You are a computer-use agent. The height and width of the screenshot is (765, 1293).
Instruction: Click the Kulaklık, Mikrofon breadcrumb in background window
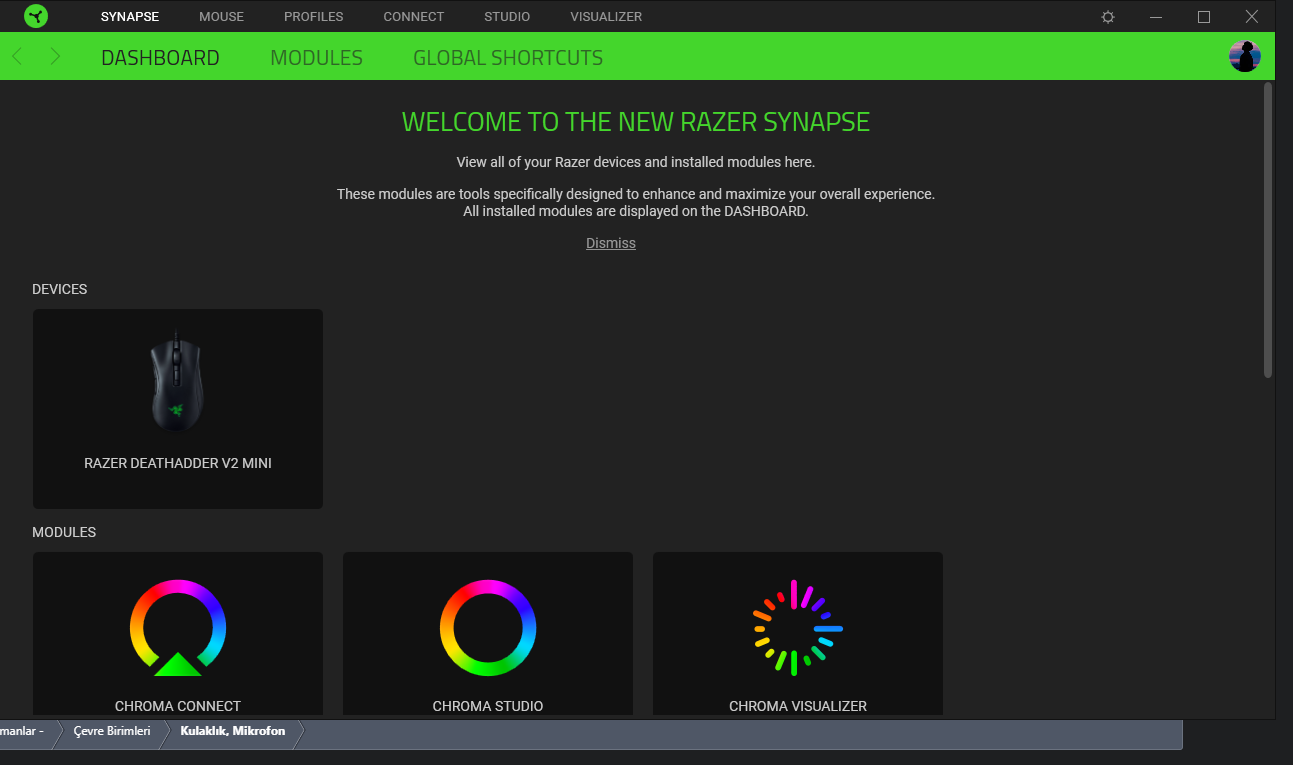(233, 731)
